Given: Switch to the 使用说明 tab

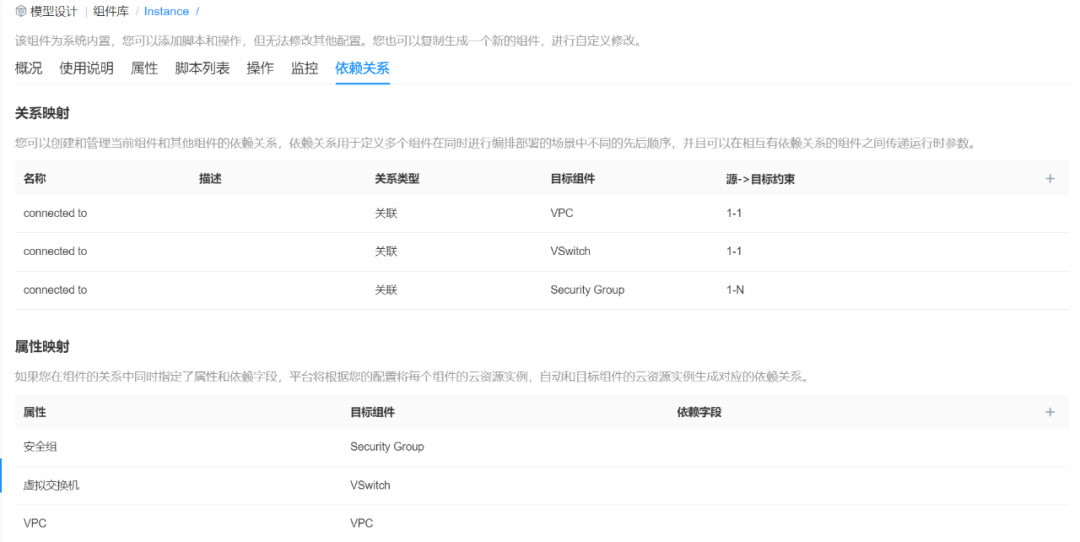Looking at the screenshot, I should coord(86,68).
